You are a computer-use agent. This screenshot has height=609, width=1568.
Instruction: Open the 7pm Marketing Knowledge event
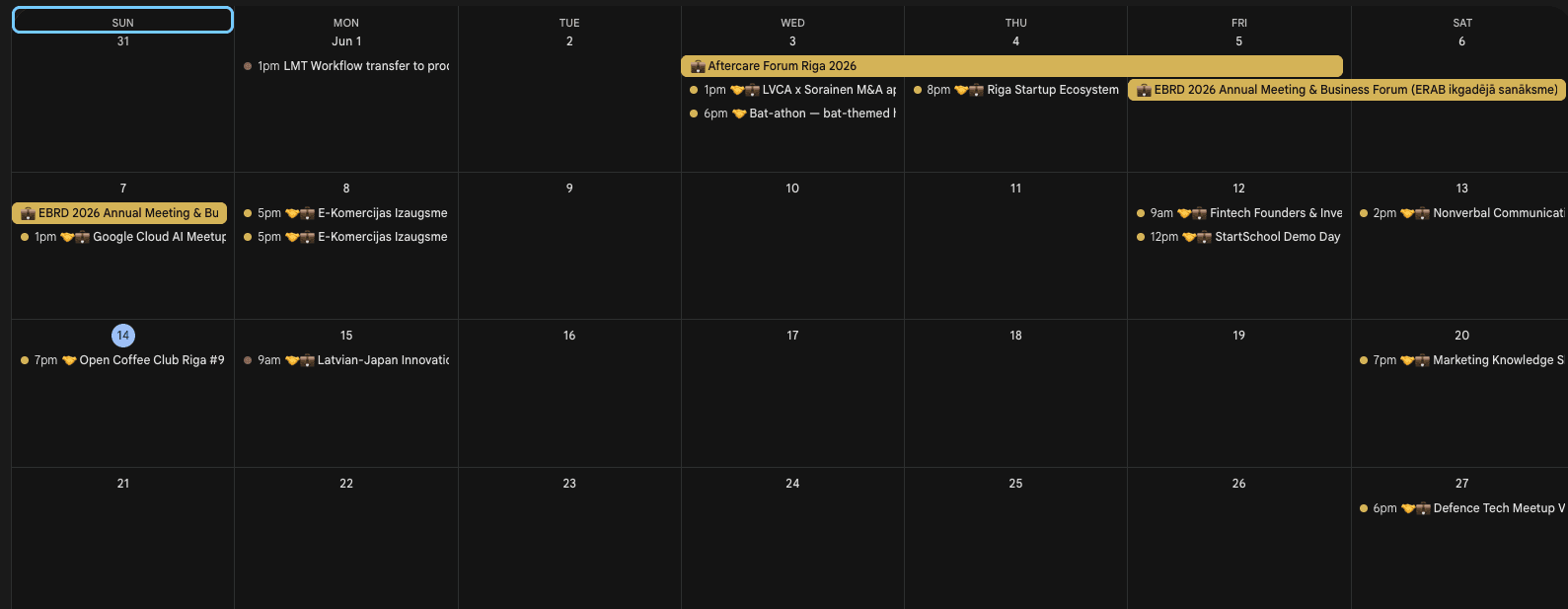point(1461,360)
